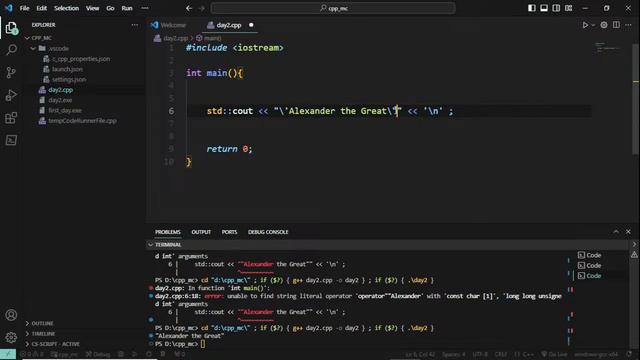Screen dimensions: 640x360
Task: Toggle the secondary side bar layout icon
Action: pos(556,8)
